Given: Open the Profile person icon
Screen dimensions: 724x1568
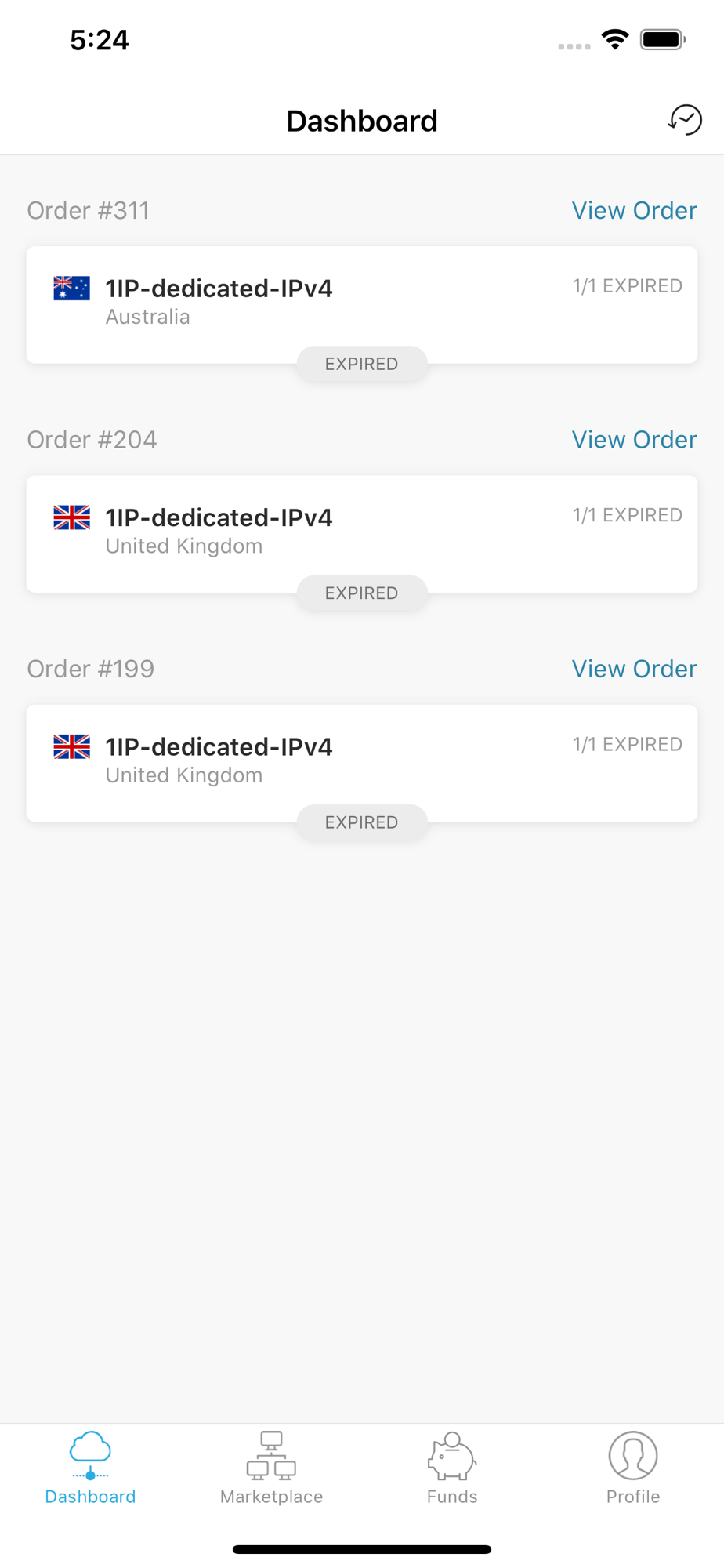Looking at the screenshot, I should (x=633, y=1455).
